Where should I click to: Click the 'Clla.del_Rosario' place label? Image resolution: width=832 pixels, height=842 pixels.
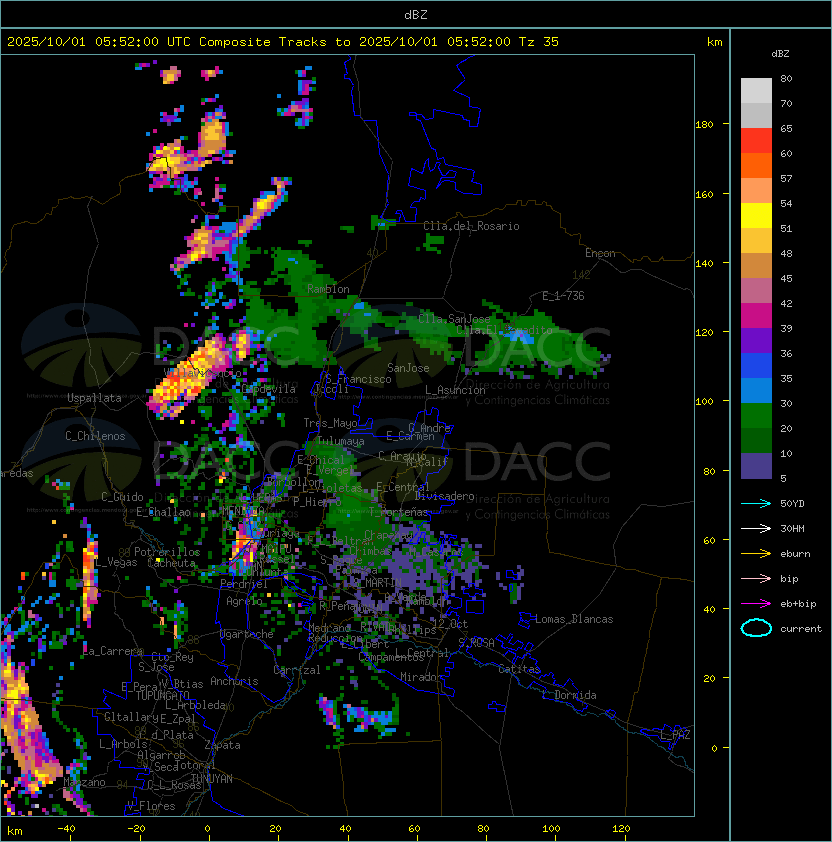(471, 226)
